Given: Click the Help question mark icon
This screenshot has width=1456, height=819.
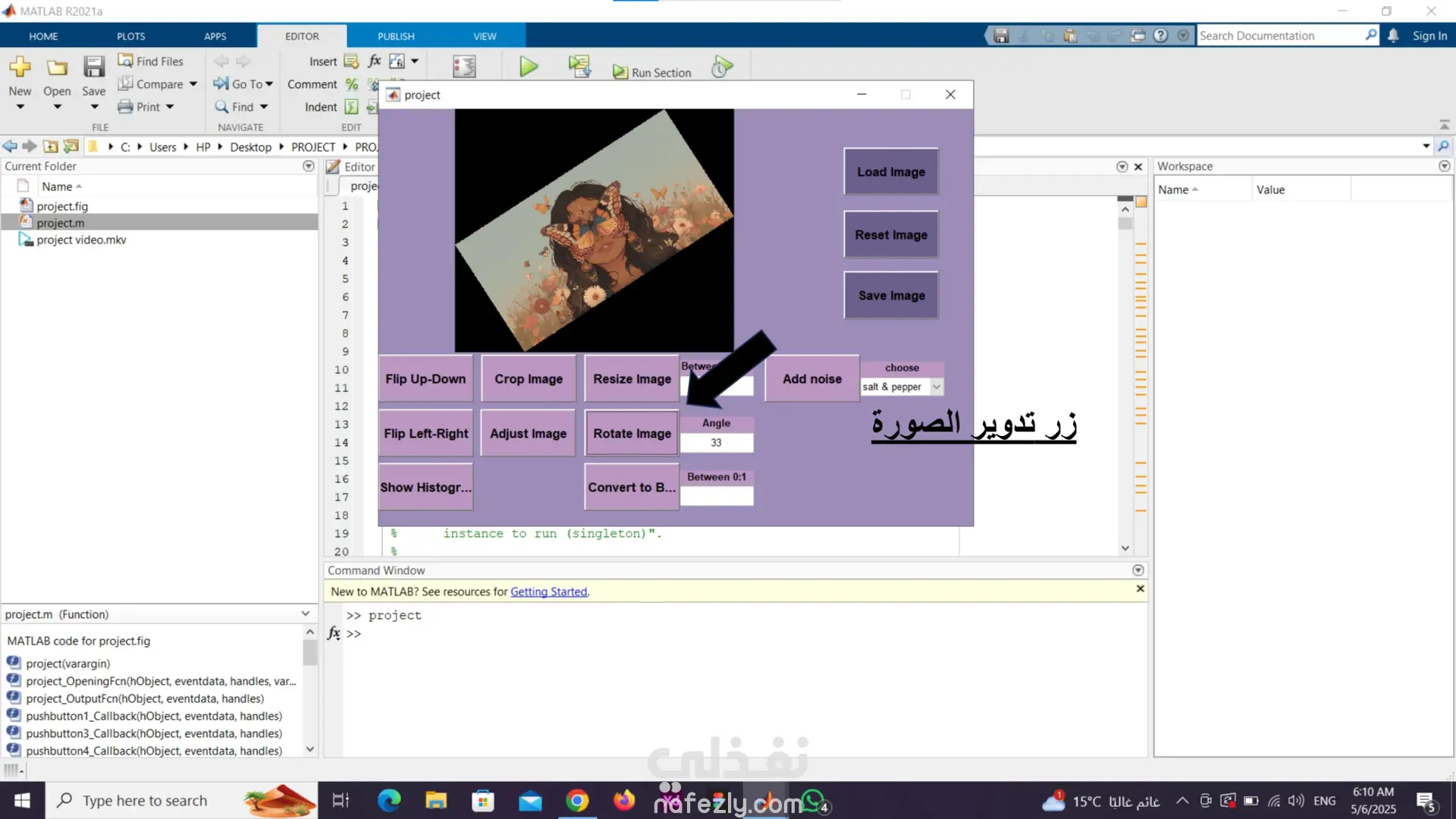Looking at the screenshot, I should [1160, 36].
